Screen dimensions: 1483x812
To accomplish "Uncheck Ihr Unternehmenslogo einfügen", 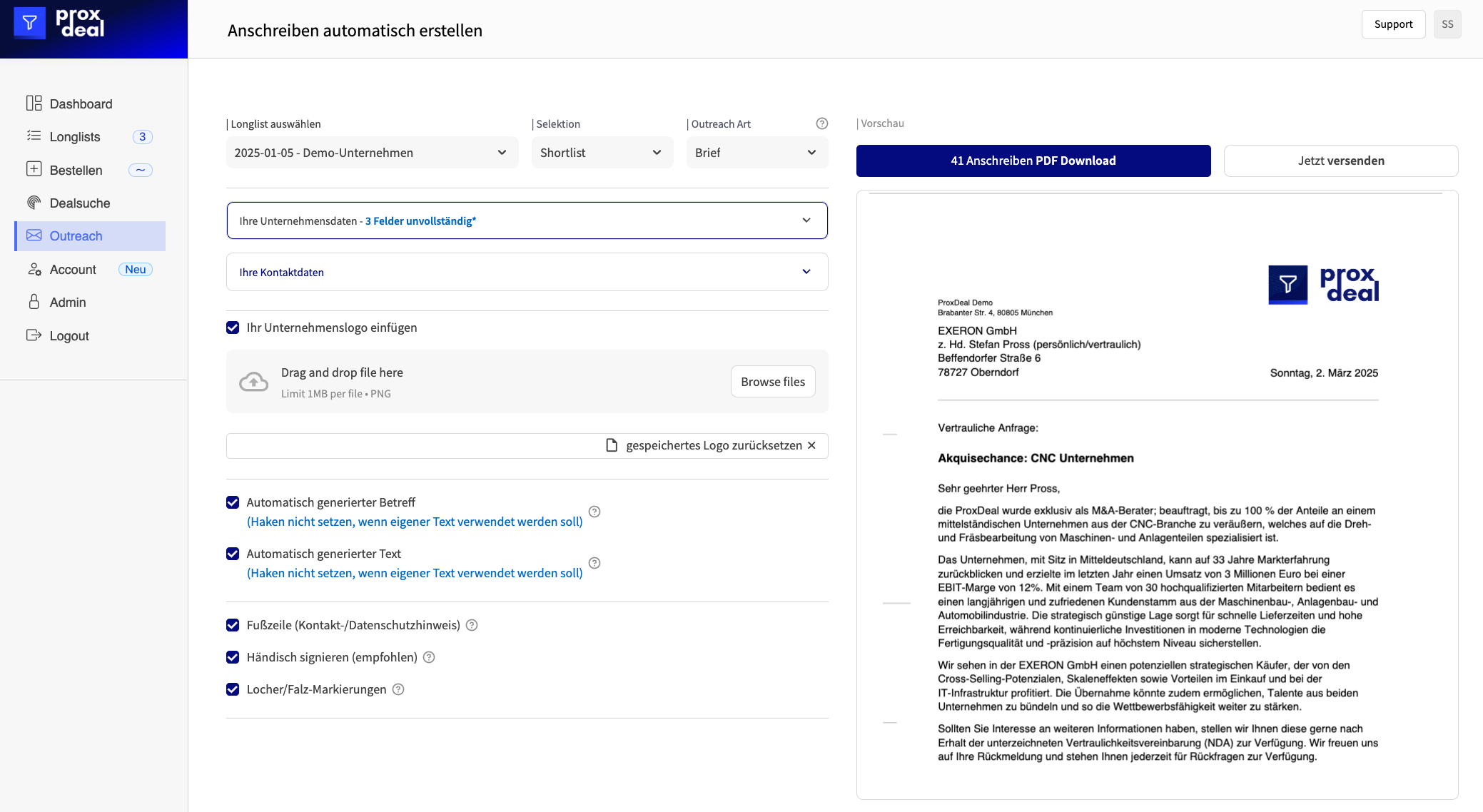I will tap(233, 328).
